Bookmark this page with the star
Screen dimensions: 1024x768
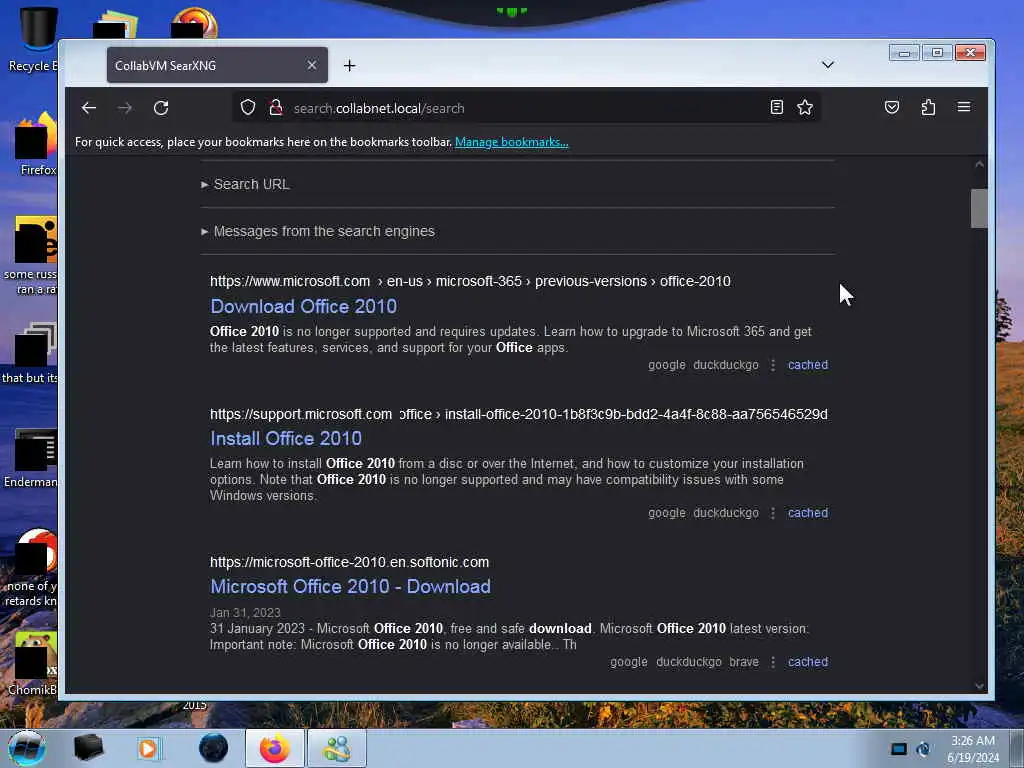point(805,107)
